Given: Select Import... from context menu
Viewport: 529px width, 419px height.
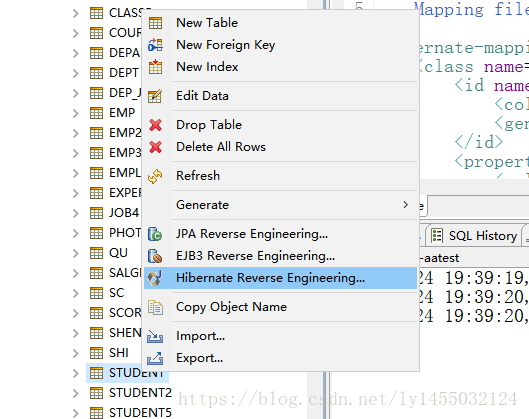Looking at the screenshot, I should click(281, 336).
